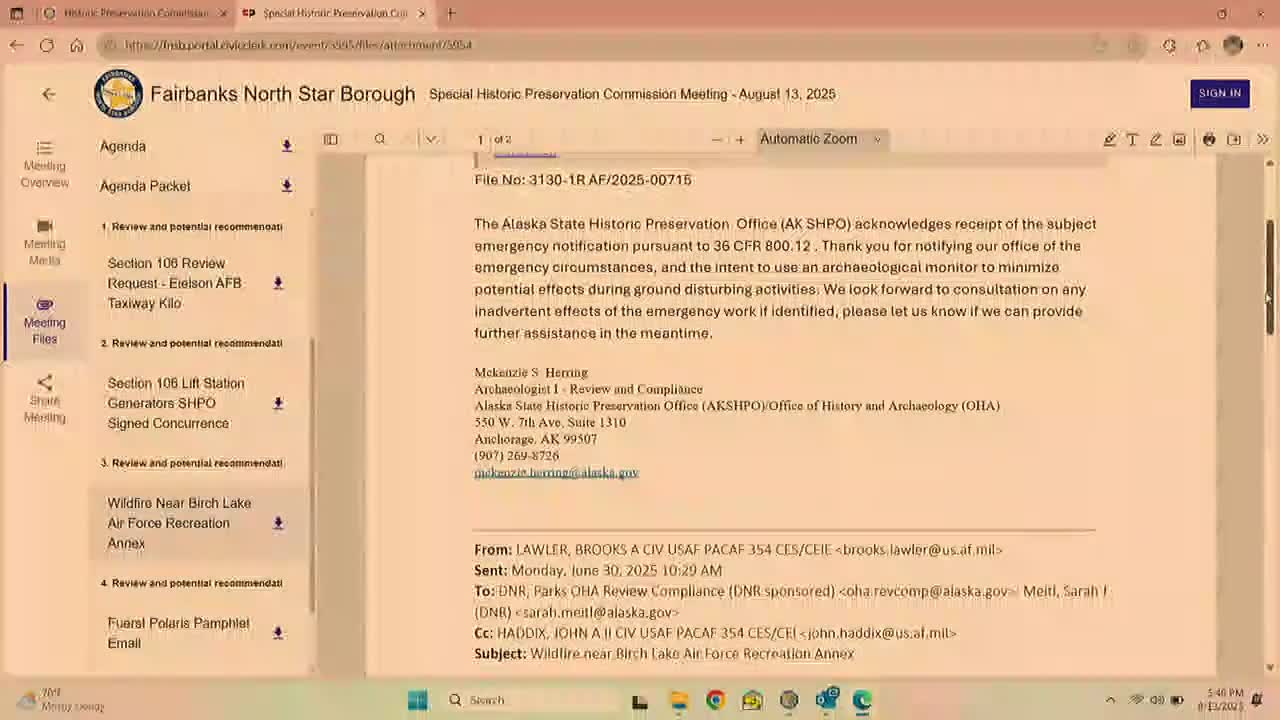Download the Agenda file

(287, 146)
